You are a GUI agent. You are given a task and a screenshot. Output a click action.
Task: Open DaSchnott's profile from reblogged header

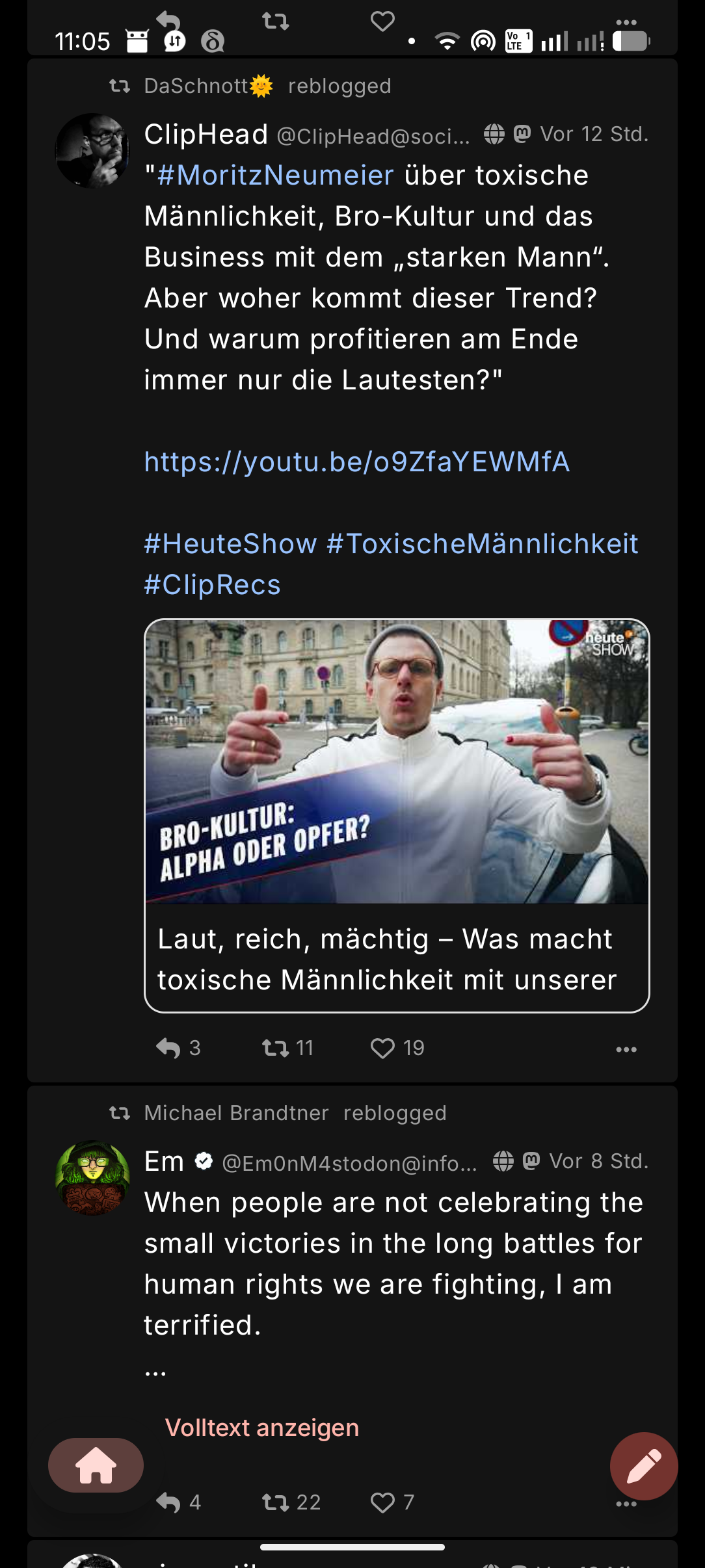pyautogui.click(x=196, y=86)
